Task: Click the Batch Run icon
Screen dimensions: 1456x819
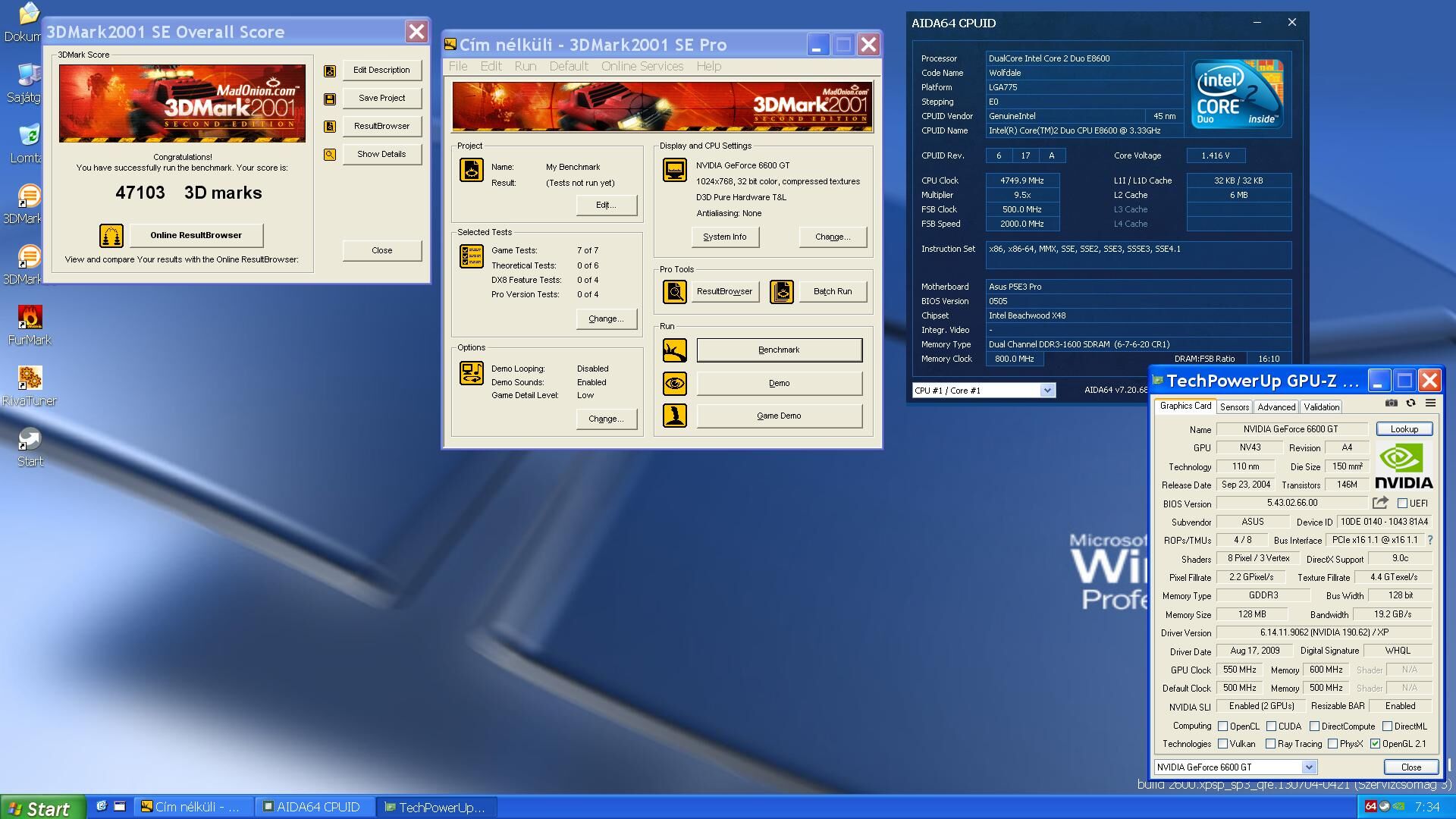Action: pos(782,292)
